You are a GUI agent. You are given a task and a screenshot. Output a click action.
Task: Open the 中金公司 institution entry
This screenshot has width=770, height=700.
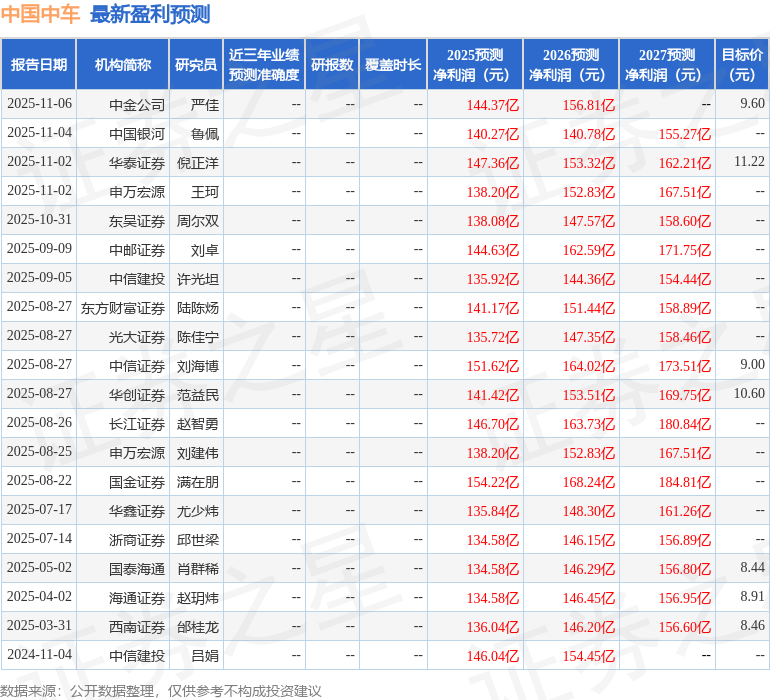tap(137, 104)
